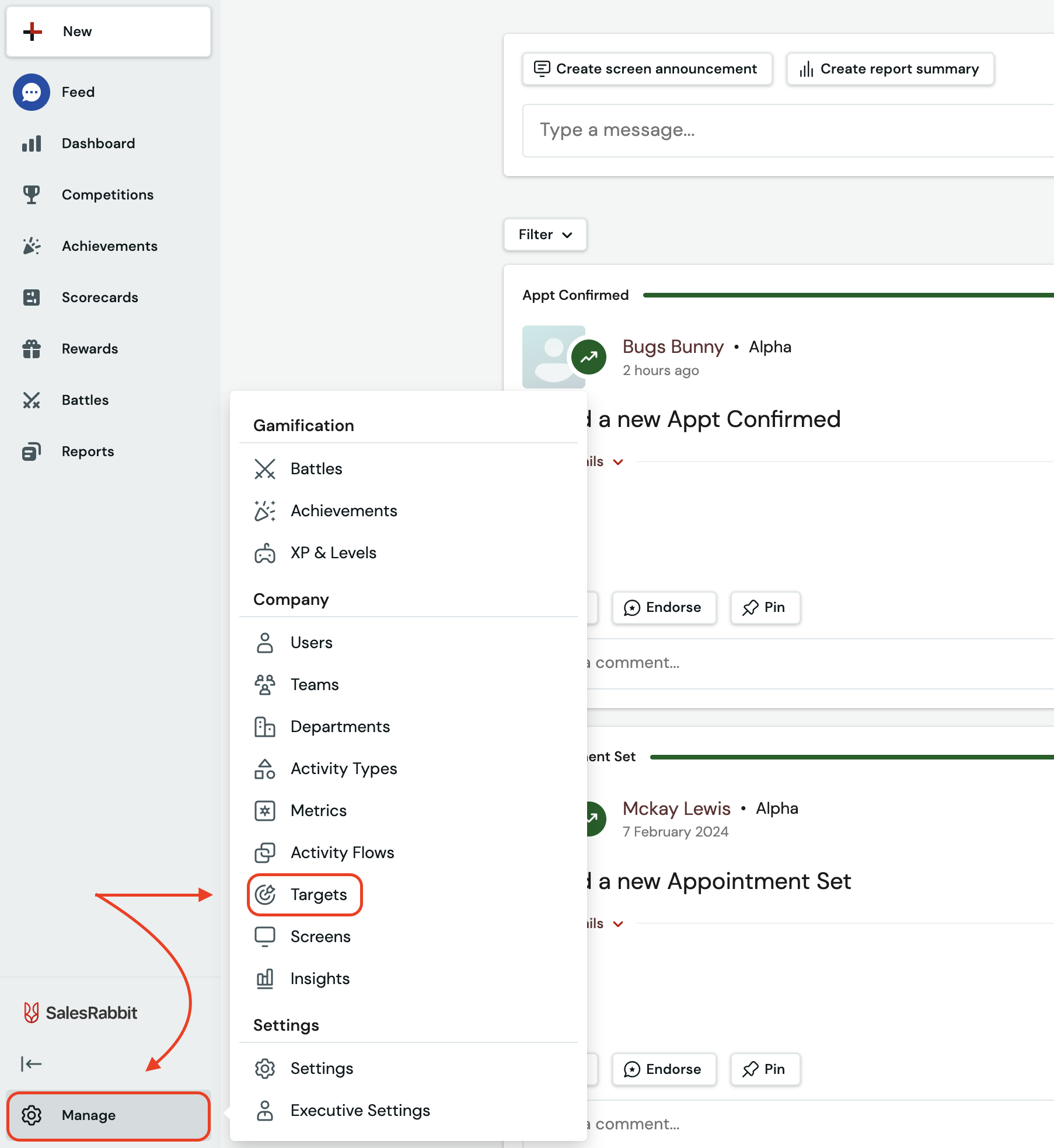
Task: Click the Alpha team label beside Bugs Bunny
Action: 770,347
